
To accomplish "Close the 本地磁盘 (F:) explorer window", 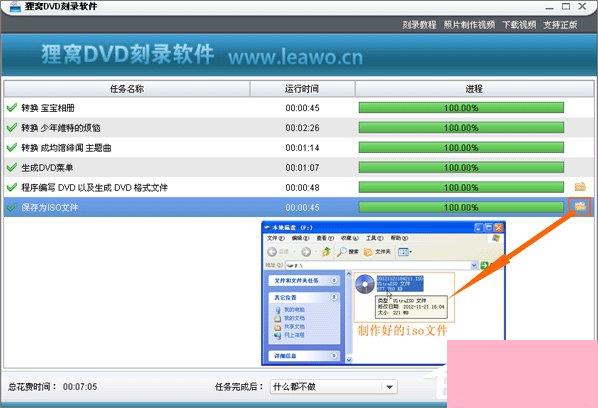I will click(x=498, y=228).
